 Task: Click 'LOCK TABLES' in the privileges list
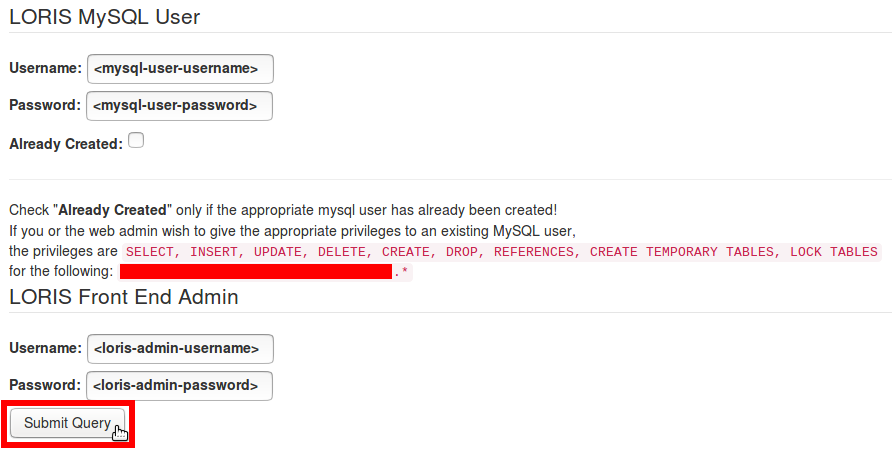click(x=833, y=252)
